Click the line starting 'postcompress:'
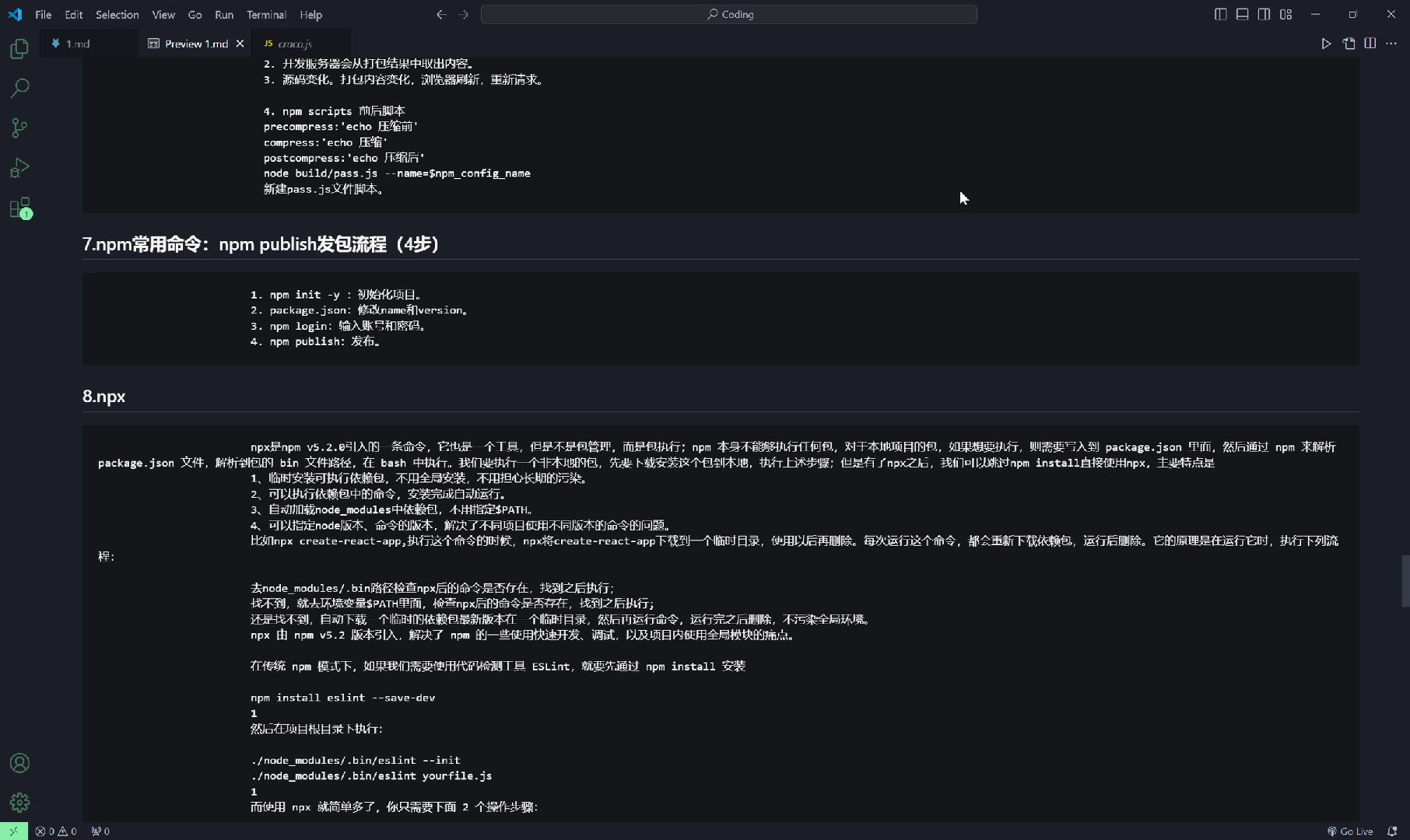 pyautogui.click(x=344, y=158)
